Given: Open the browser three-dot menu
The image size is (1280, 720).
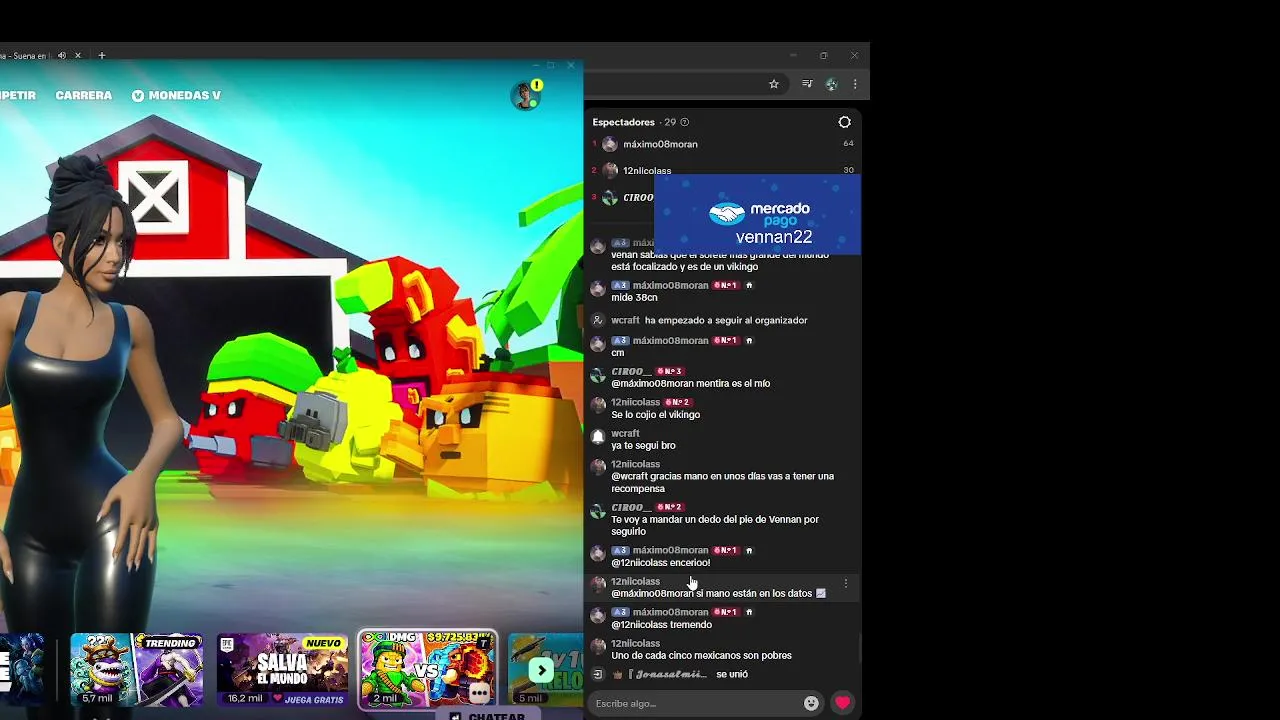Looking at the screenshot, I should pos(854,84).
